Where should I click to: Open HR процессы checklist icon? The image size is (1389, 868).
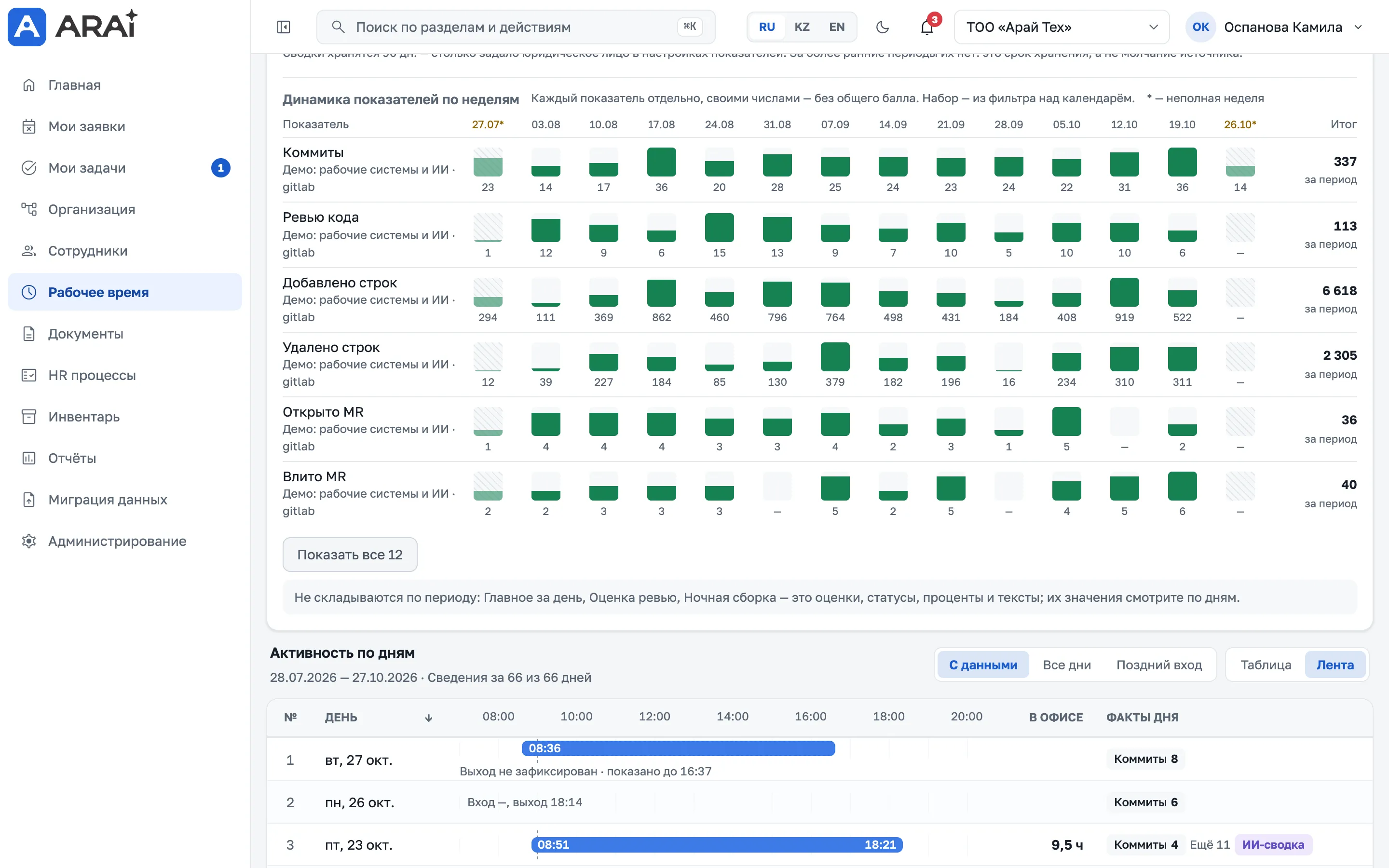[x=29, y=375]
